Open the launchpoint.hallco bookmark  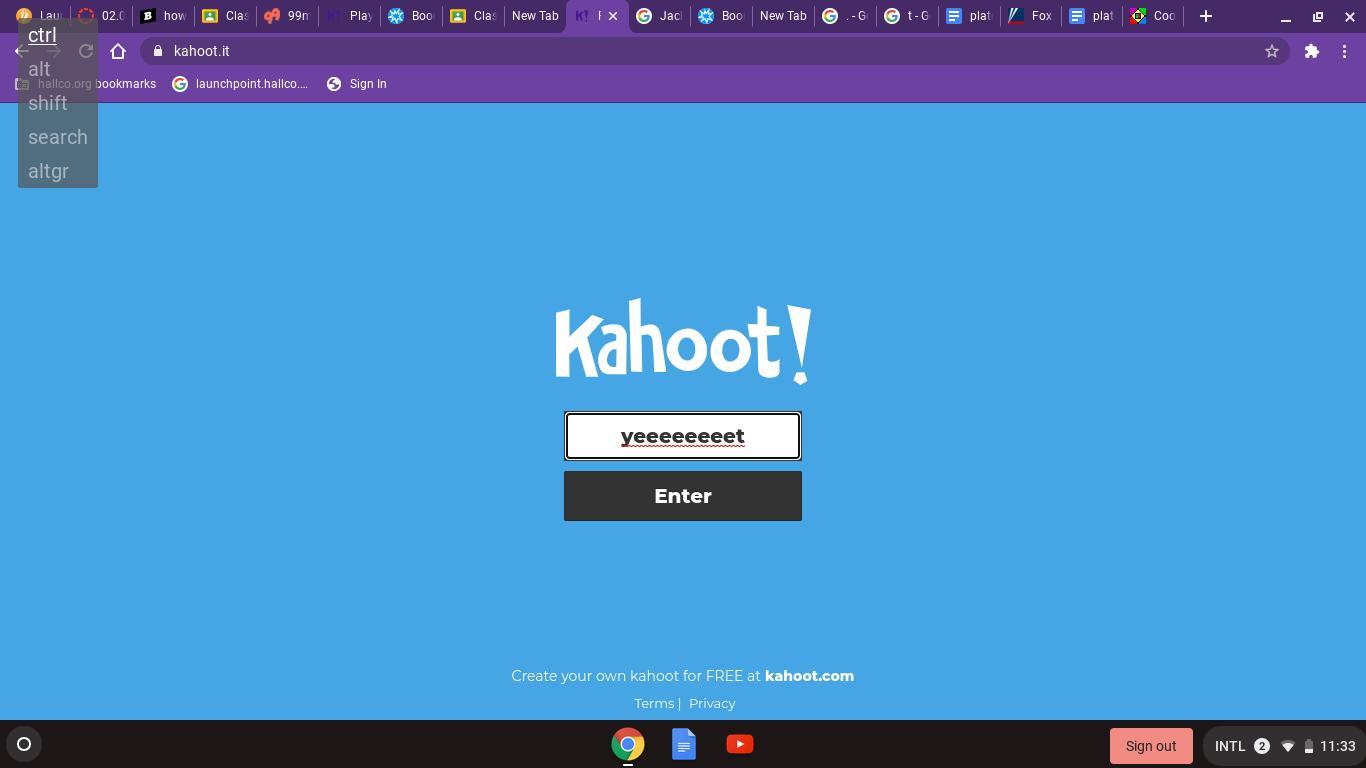[x=240, y=84]
